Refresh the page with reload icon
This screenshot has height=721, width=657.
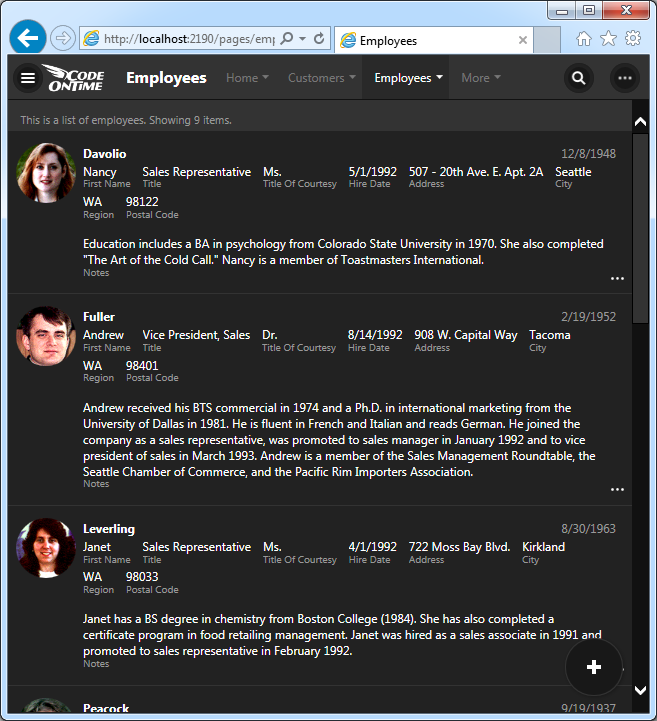[319, 38]
